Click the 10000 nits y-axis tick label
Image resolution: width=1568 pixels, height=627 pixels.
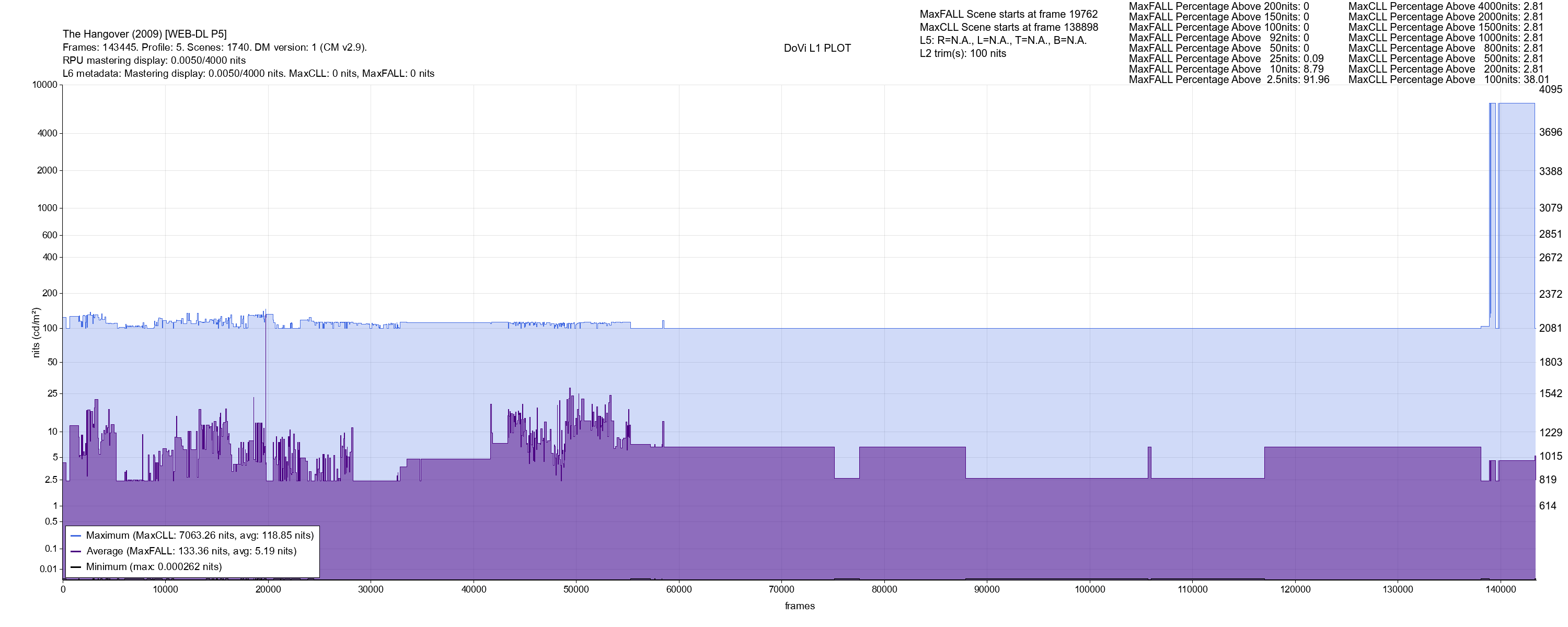44,85
